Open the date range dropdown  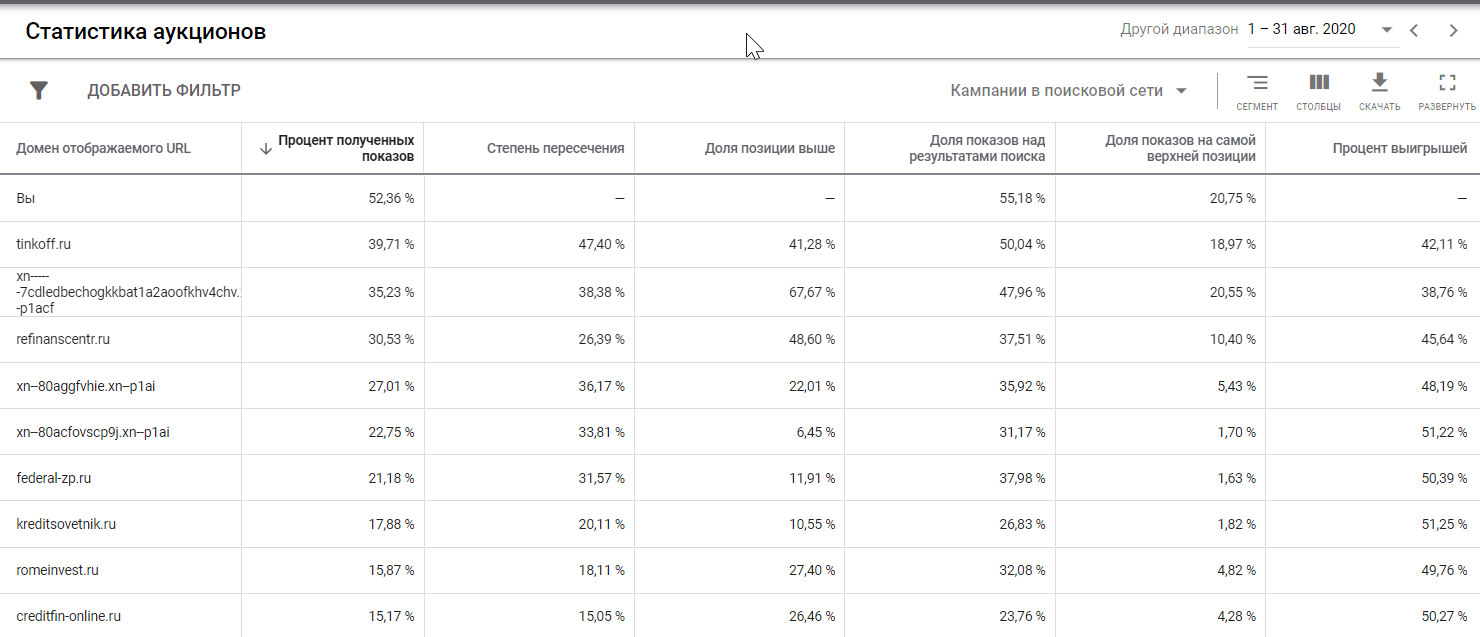point(1386,30)
